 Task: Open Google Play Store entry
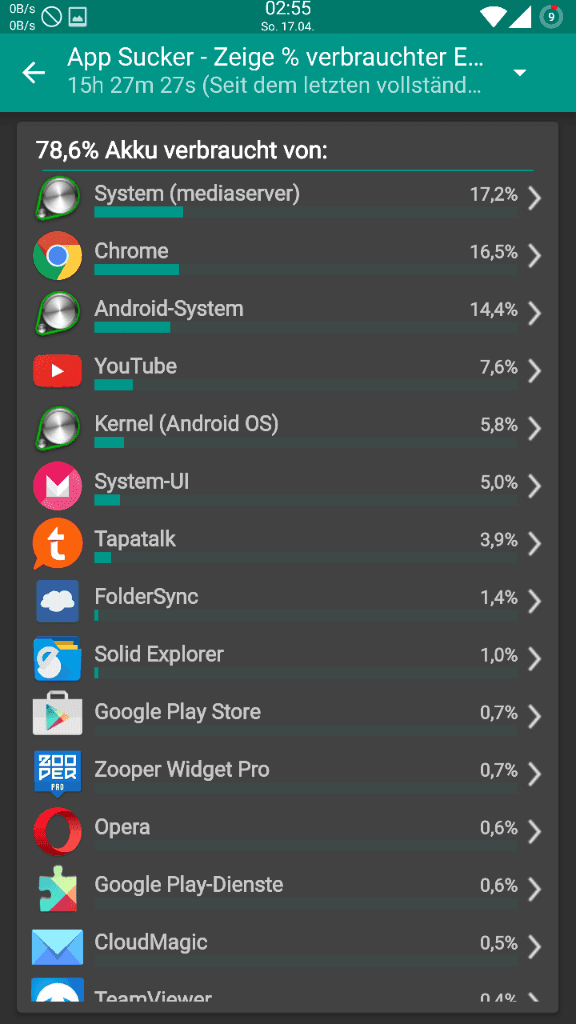(x=288, y=716)
